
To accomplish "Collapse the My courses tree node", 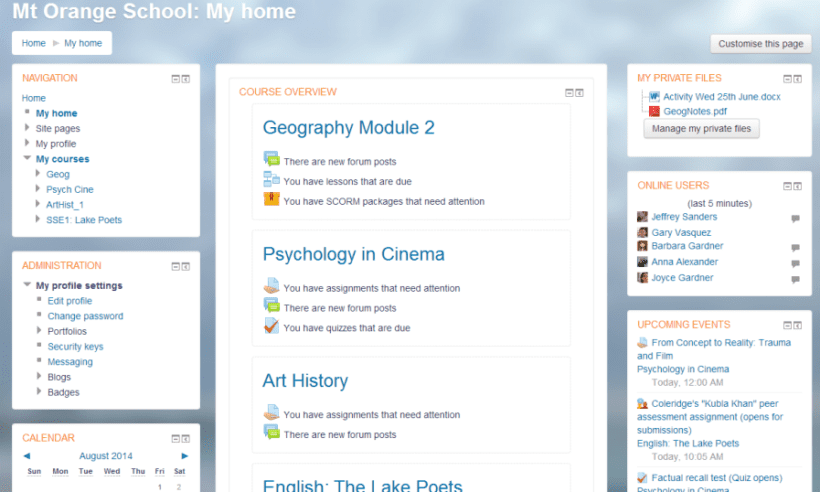I will [27, 159].
